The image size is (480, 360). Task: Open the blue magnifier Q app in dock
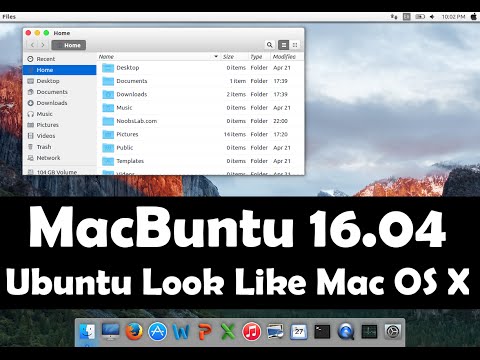346,332
